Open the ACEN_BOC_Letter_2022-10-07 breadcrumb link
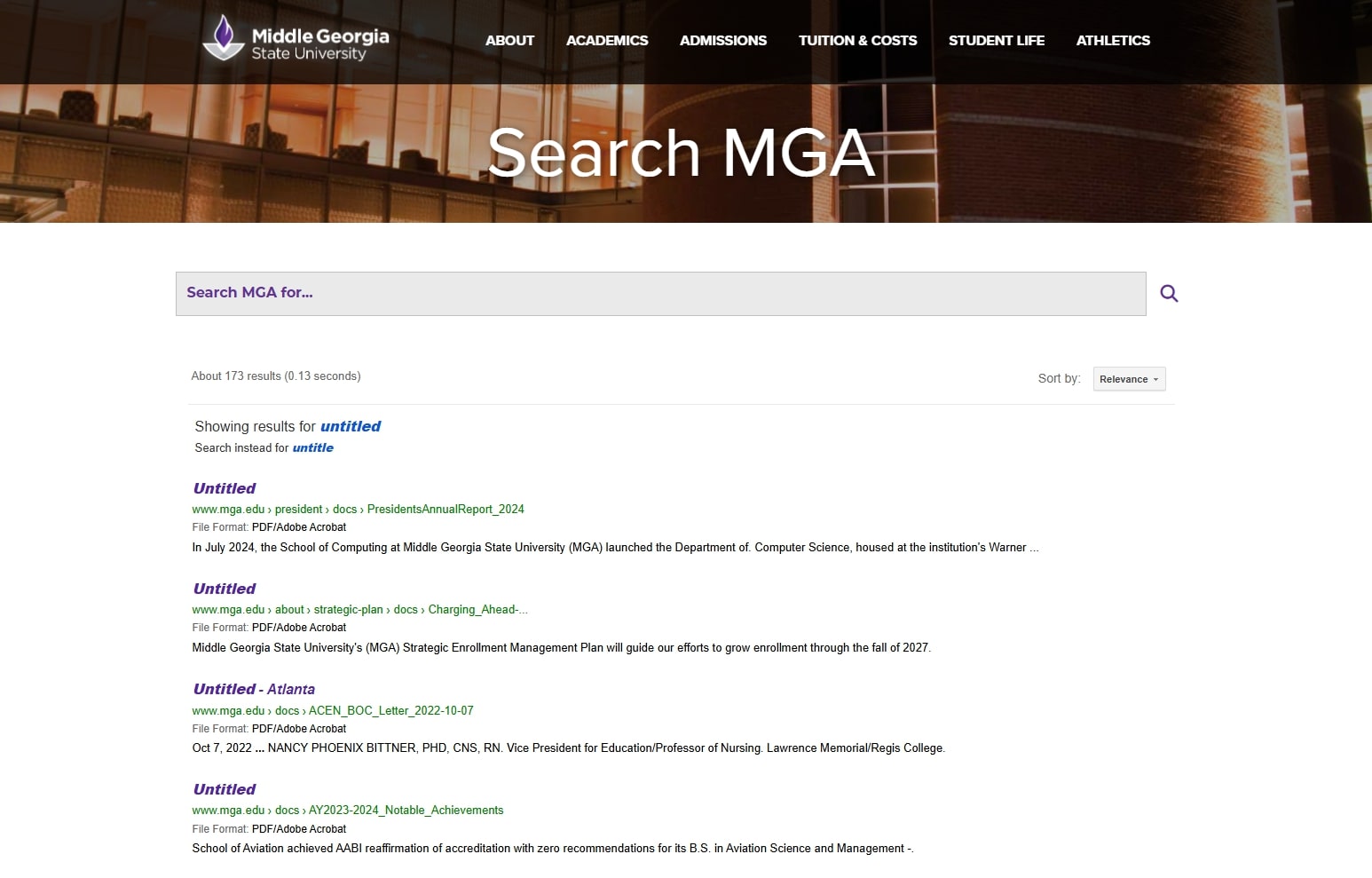This screenshot has width=1372, height=878. [x=390, y=710]
